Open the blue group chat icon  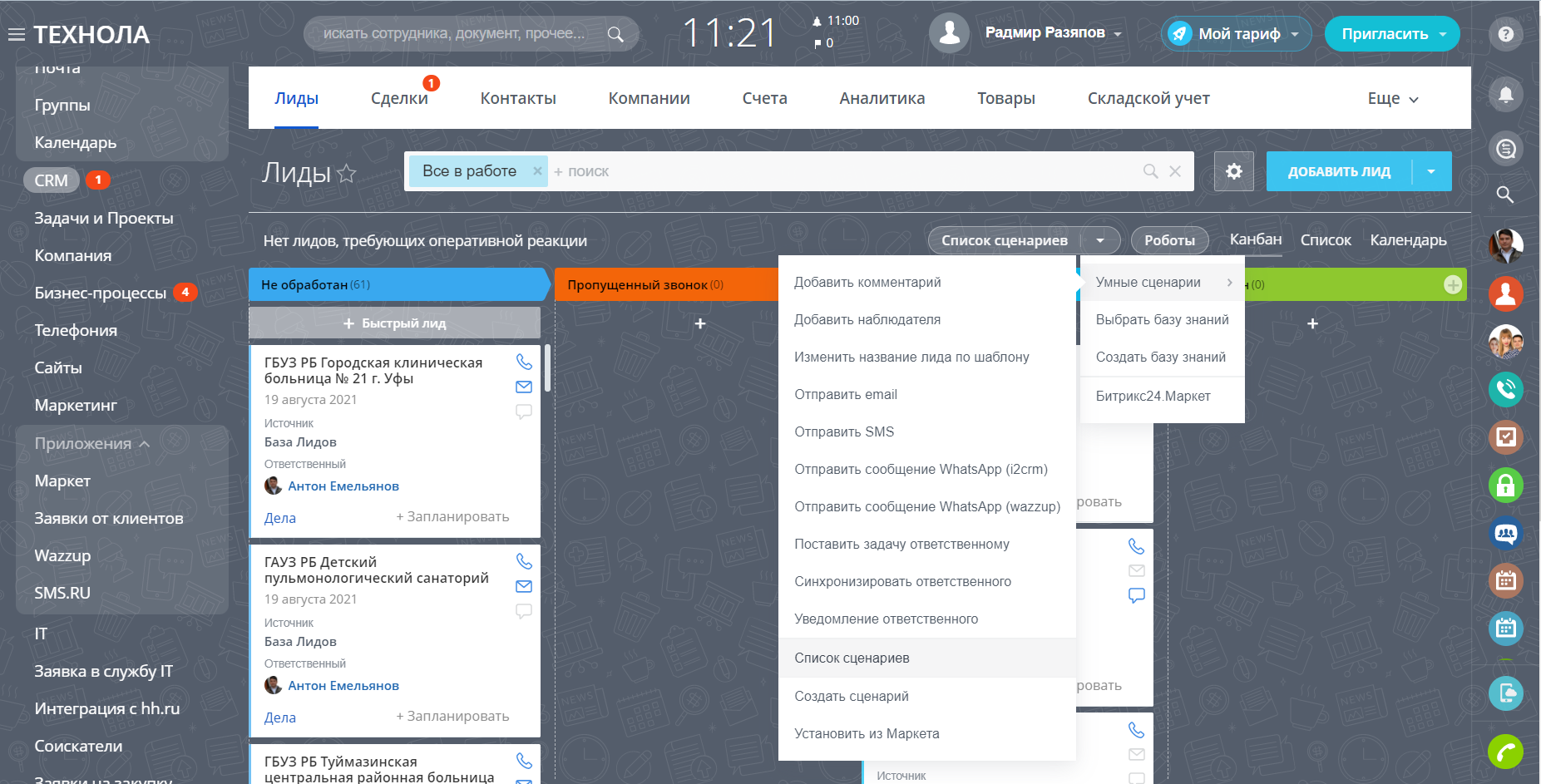[x=1506, y=533]
